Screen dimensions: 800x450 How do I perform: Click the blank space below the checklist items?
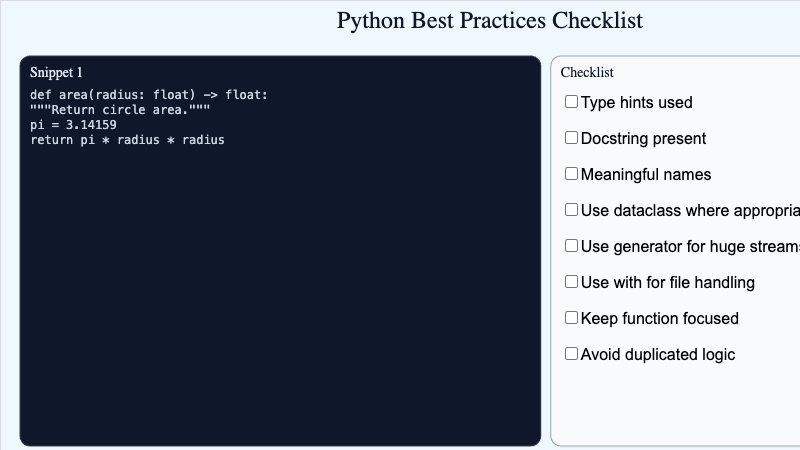click(675, 405)
